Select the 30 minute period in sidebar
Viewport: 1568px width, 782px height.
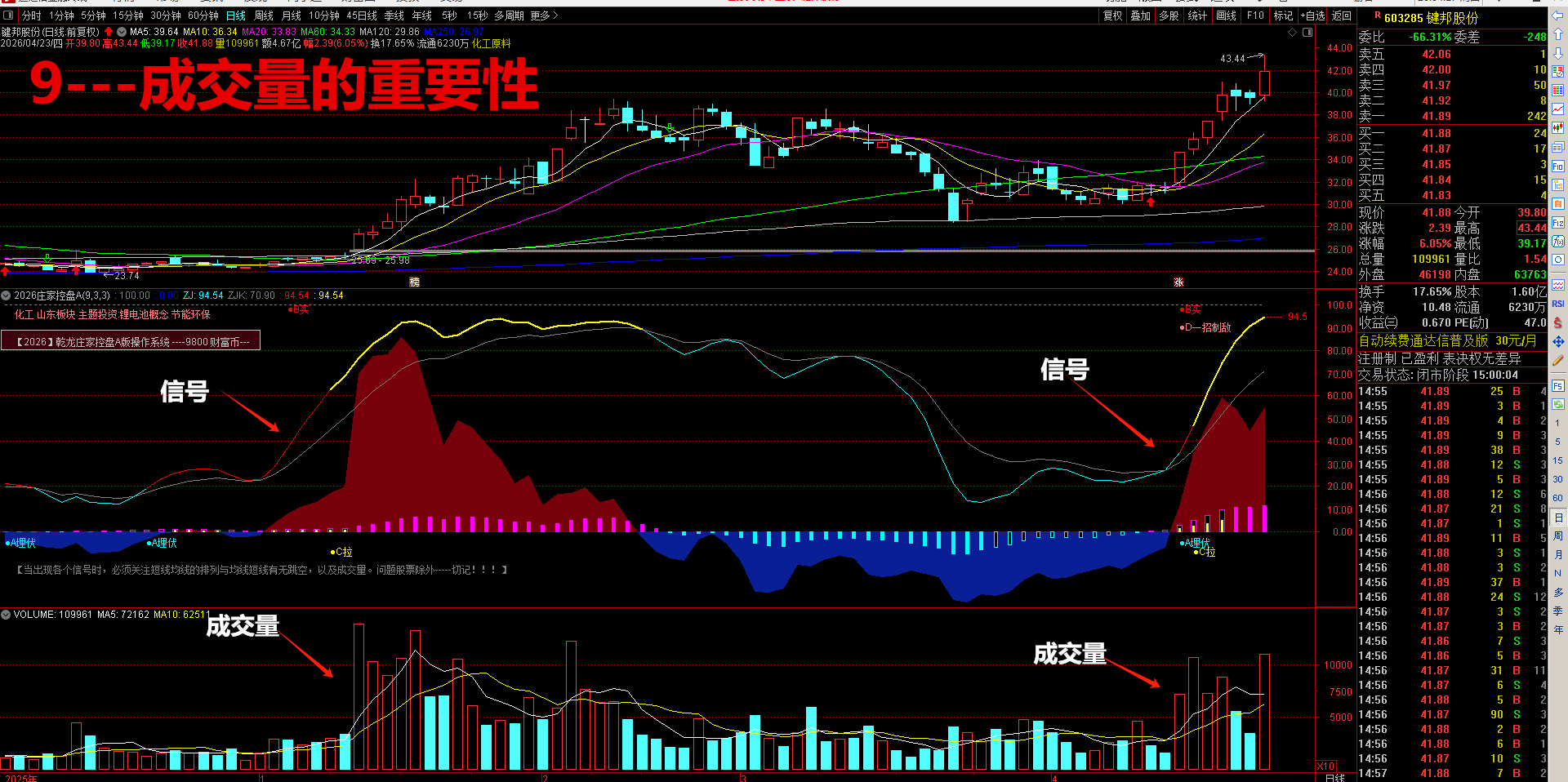coord(1557,479)
